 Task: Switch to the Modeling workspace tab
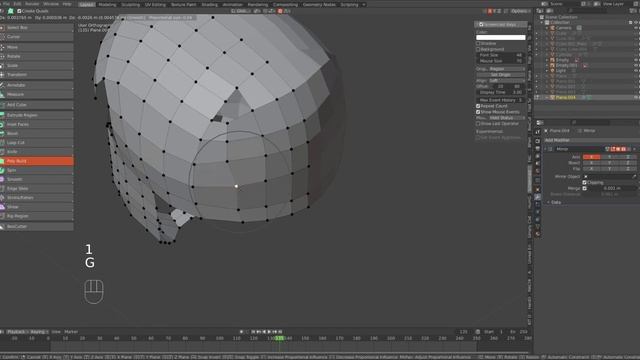click(x=107, y=4)
